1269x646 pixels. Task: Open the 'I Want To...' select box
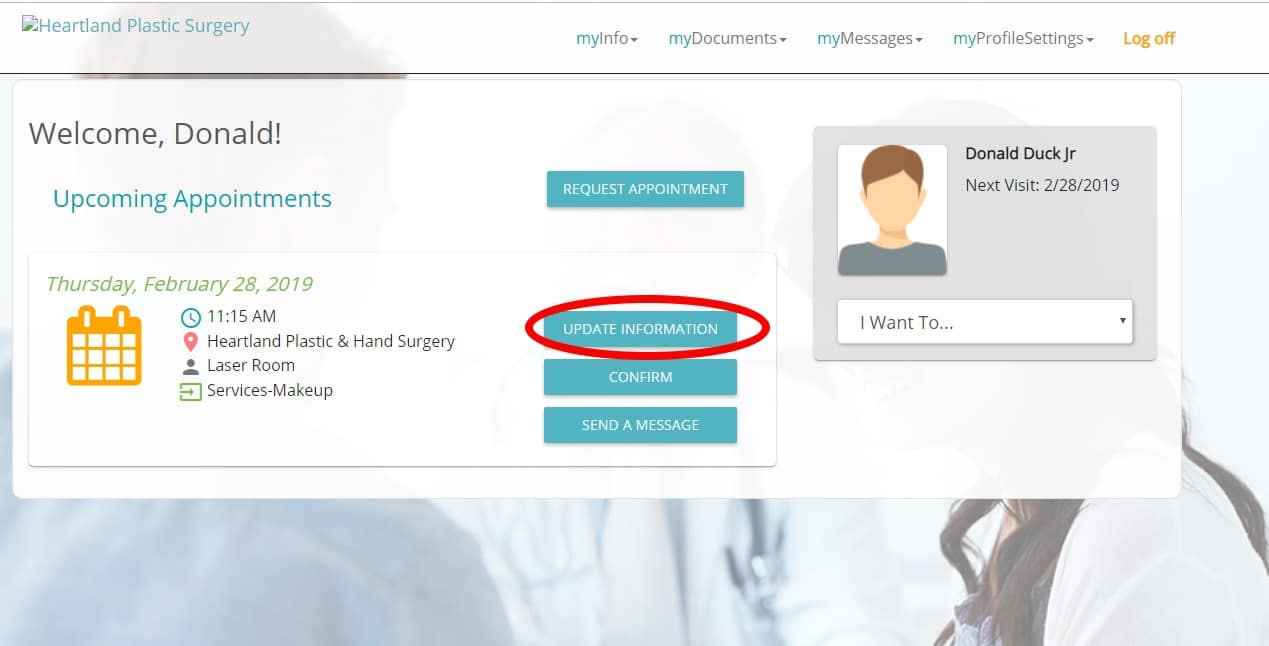[985, 322]
